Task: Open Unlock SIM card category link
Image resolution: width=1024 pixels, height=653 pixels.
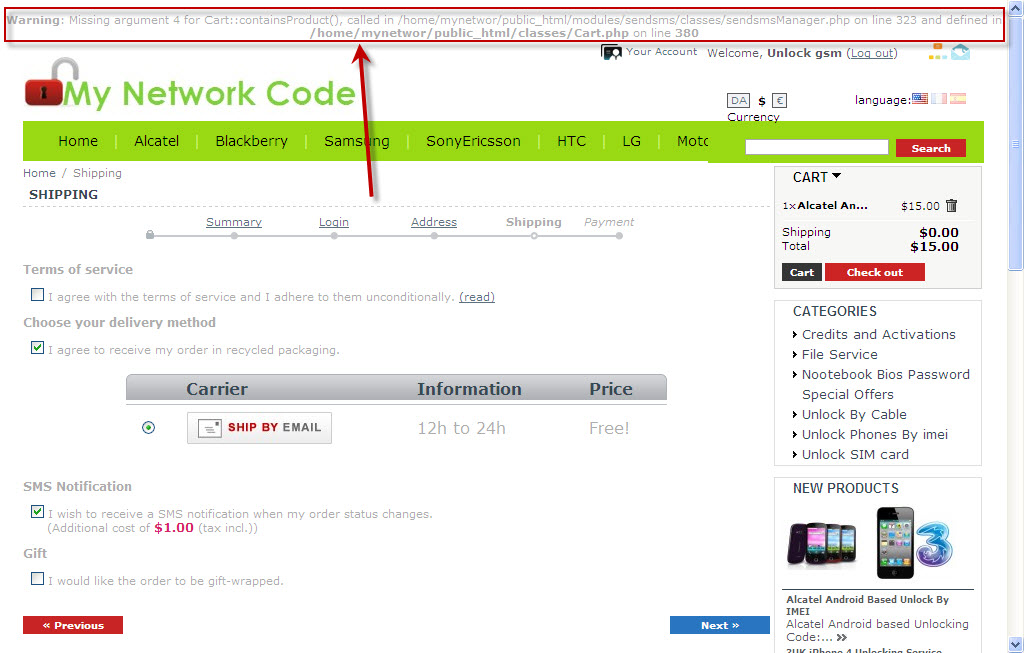Action: click(x=856, y=454)
